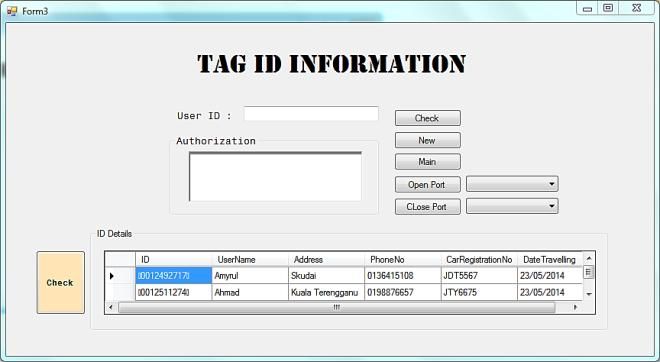Click the date cell in the Ahmad row
The image size is (660, 362).
(x=550, y=292)
